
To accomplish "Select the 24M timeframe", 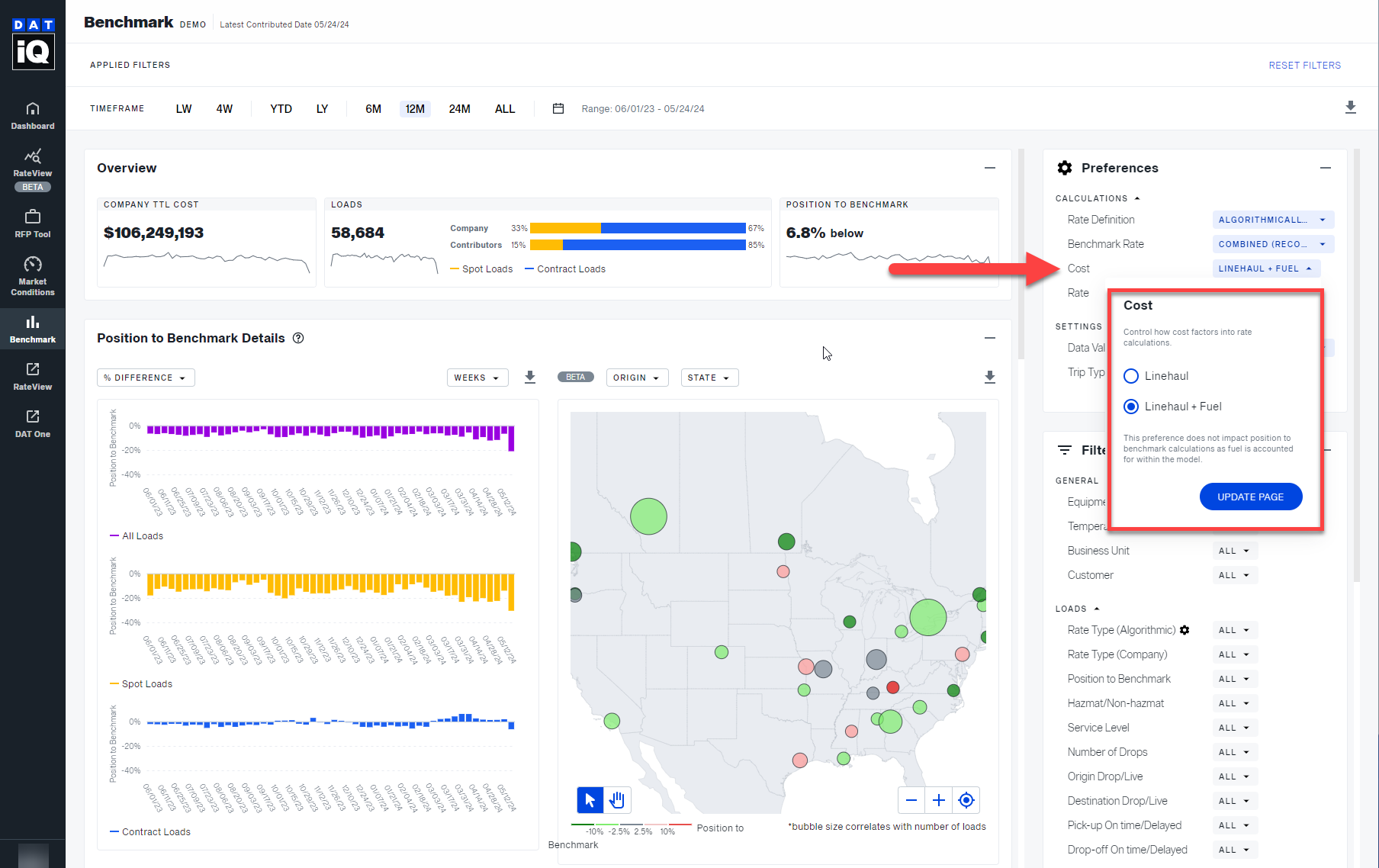I will pyautogui.click(x=459, y=109).
